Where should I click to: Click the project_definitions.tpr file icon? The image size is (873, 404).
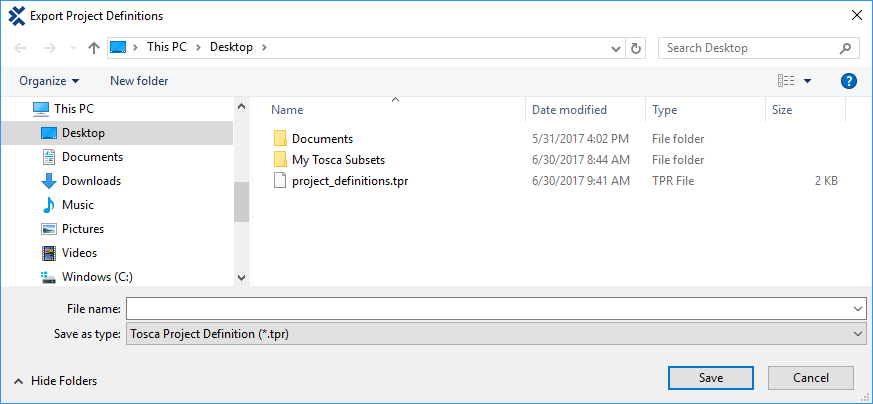pyautogui.click(x=280, y=181)
